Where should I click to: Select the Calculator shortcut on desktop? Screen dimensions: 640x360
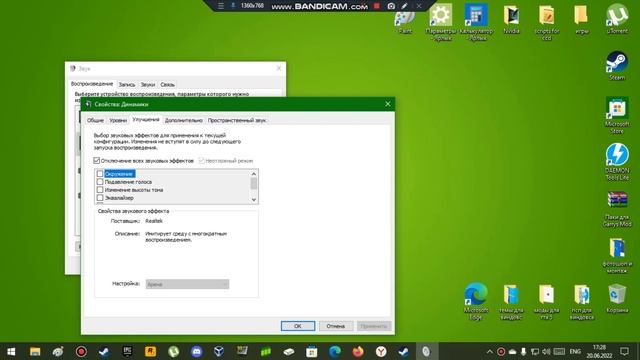(x=476, y=21)
